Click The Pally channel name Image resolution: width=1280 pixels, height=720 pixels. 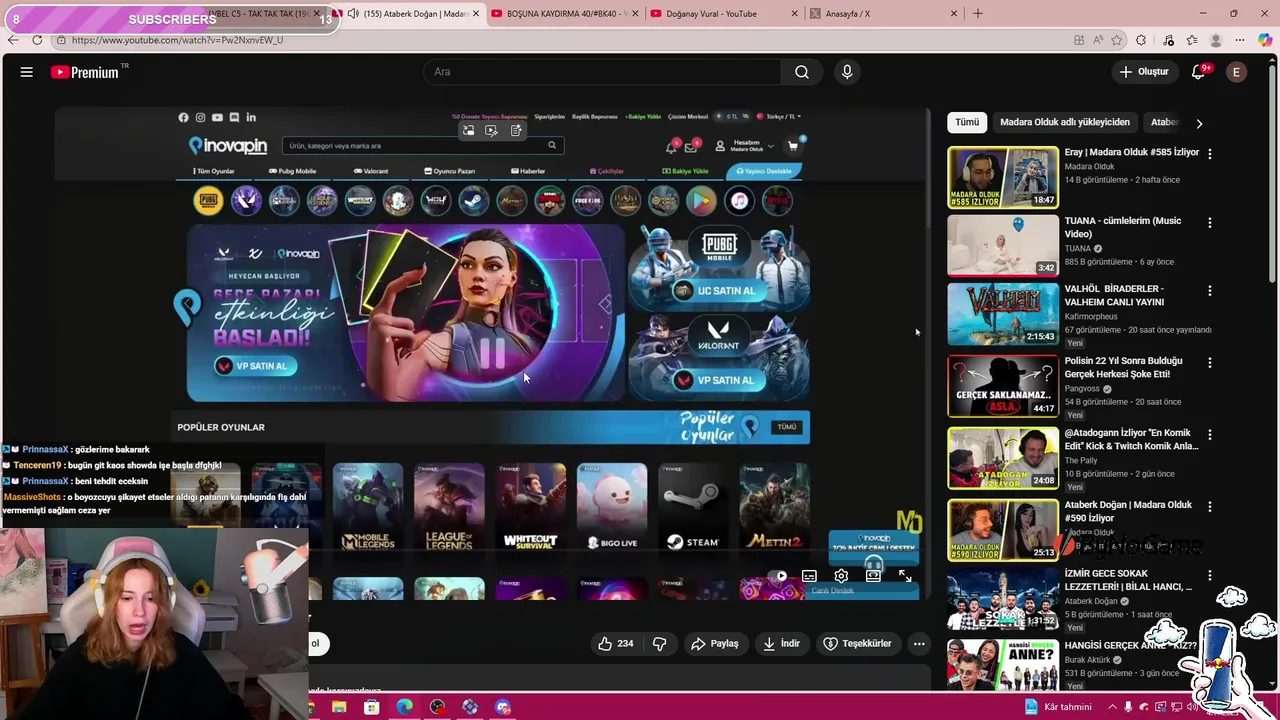(x=1082, y=460)
